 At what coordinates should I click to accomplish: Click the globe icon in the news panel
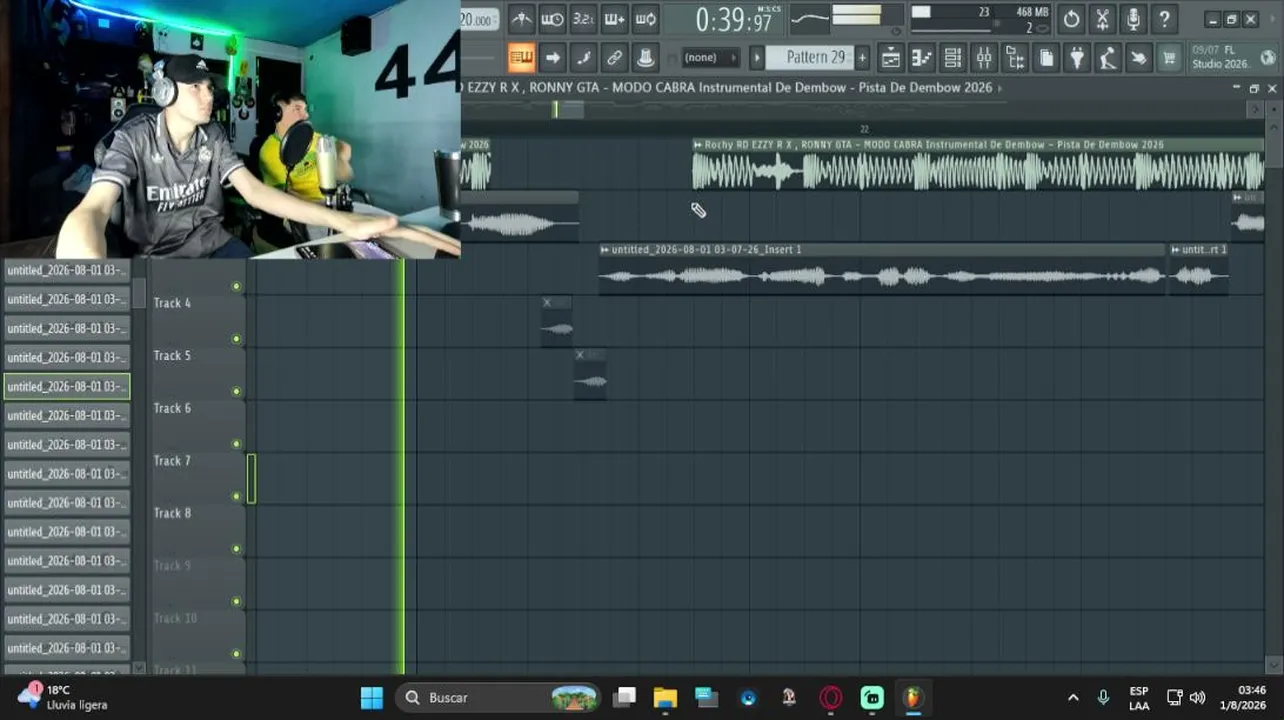click(x=1268, y=57)
